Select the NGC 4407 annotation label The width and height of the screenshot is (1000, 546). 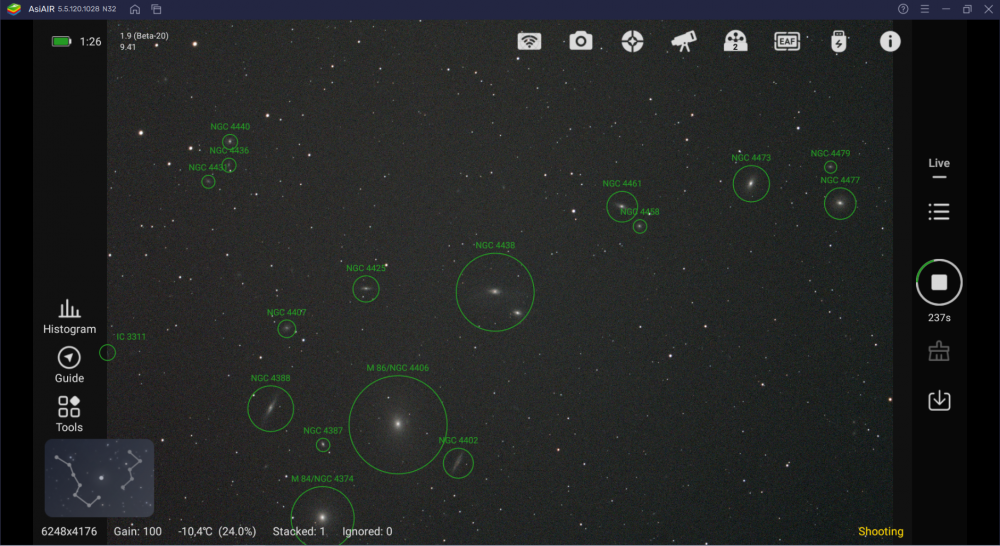pos(286,313)
